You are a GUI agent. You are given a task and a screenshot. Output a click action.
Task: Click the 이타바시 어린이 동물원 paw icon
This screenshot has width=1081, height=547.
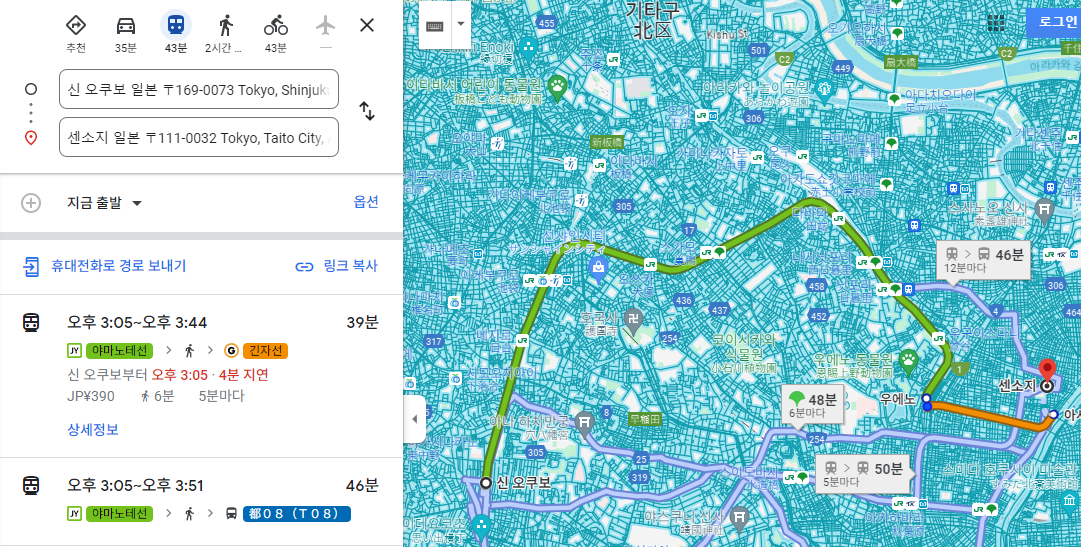[557, 86]
